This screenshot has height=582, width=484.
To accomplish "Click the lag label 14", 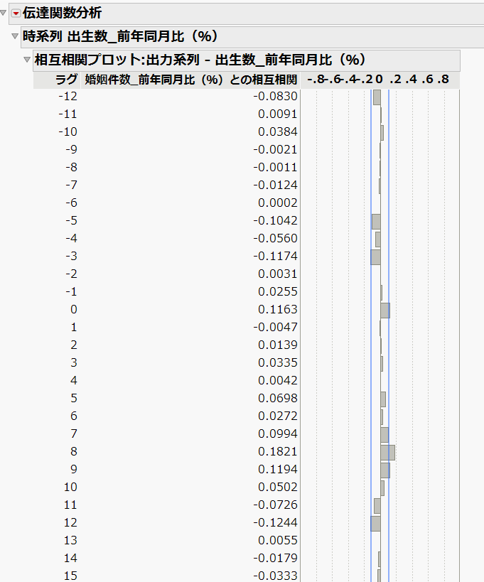I will (x=70, y=558).
